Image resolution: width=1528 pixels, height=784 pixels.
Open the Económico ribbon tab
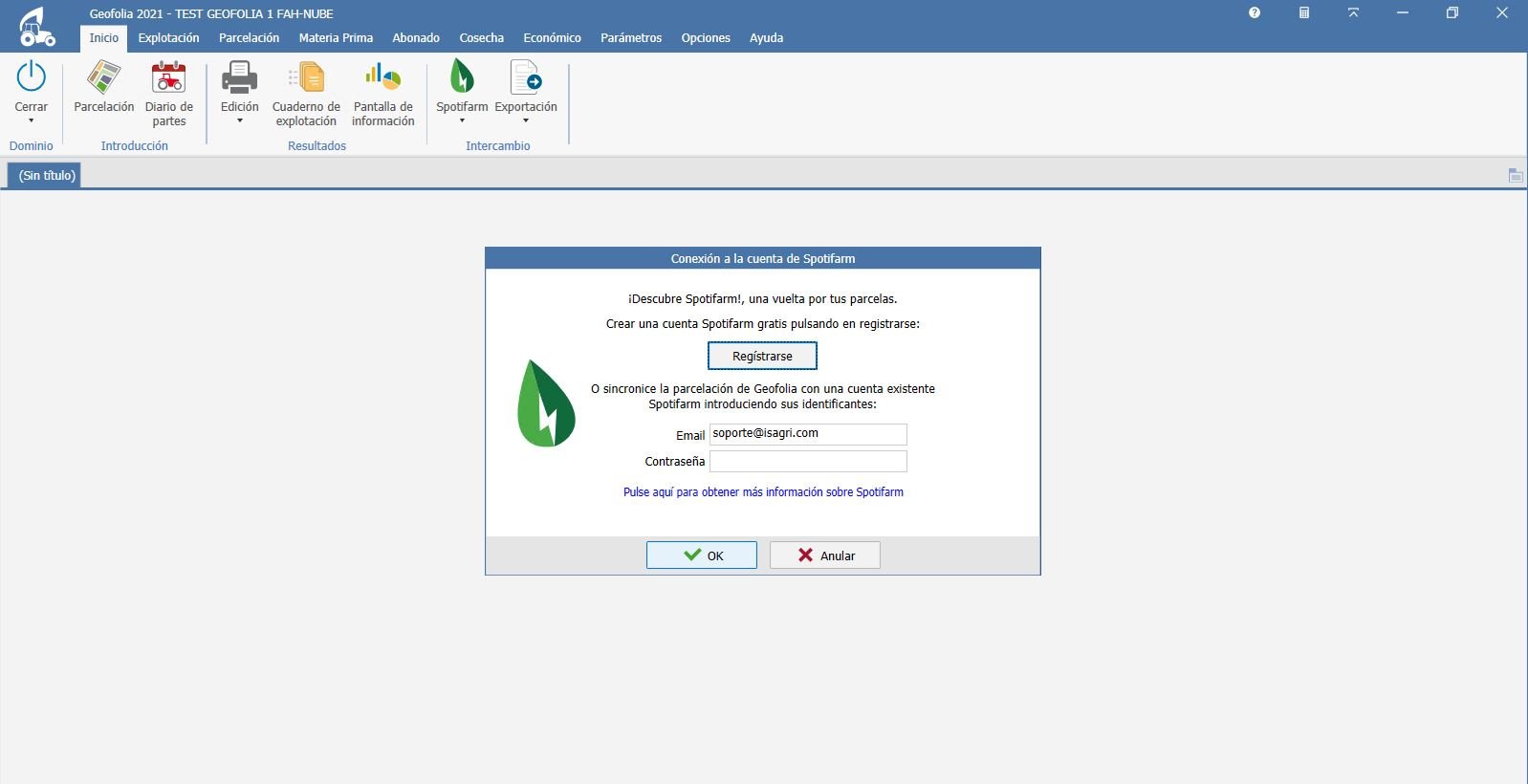[552, 38]
